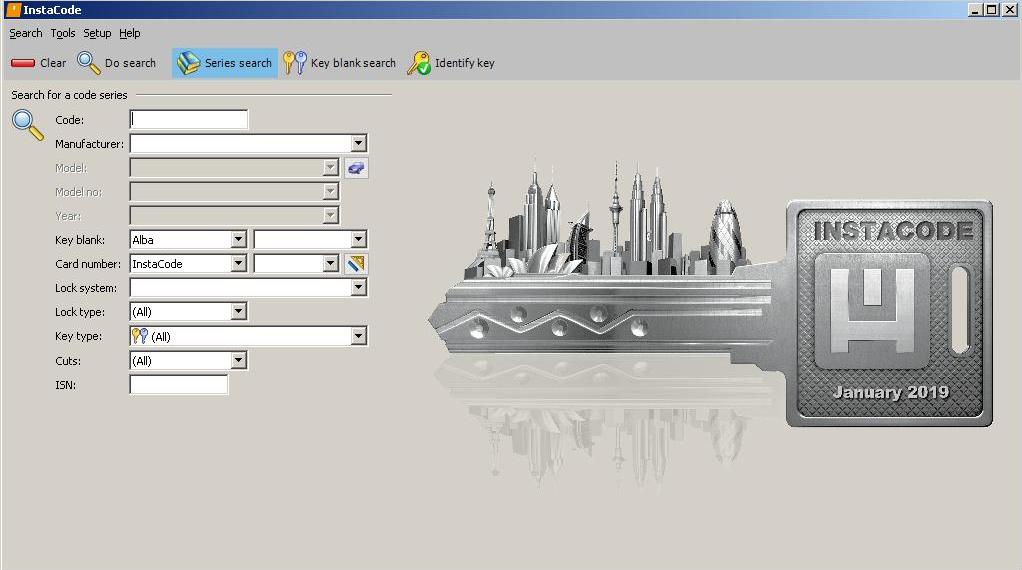Screen dimensions: 1022x570
Task: Click the Key blank search keys icon
Action: point(295,63)
